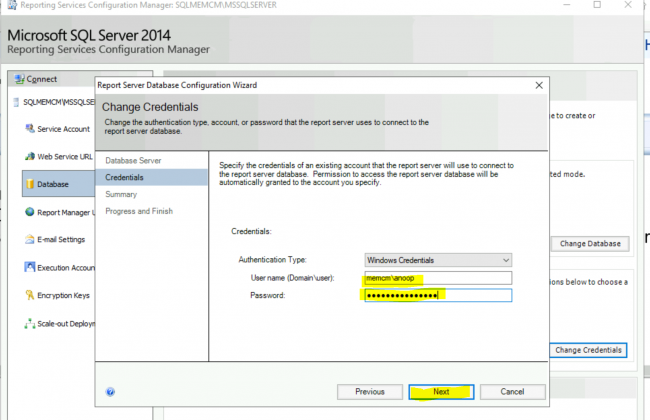Click the Previous button
Viewport: 650px width, 420px height.
370,392
